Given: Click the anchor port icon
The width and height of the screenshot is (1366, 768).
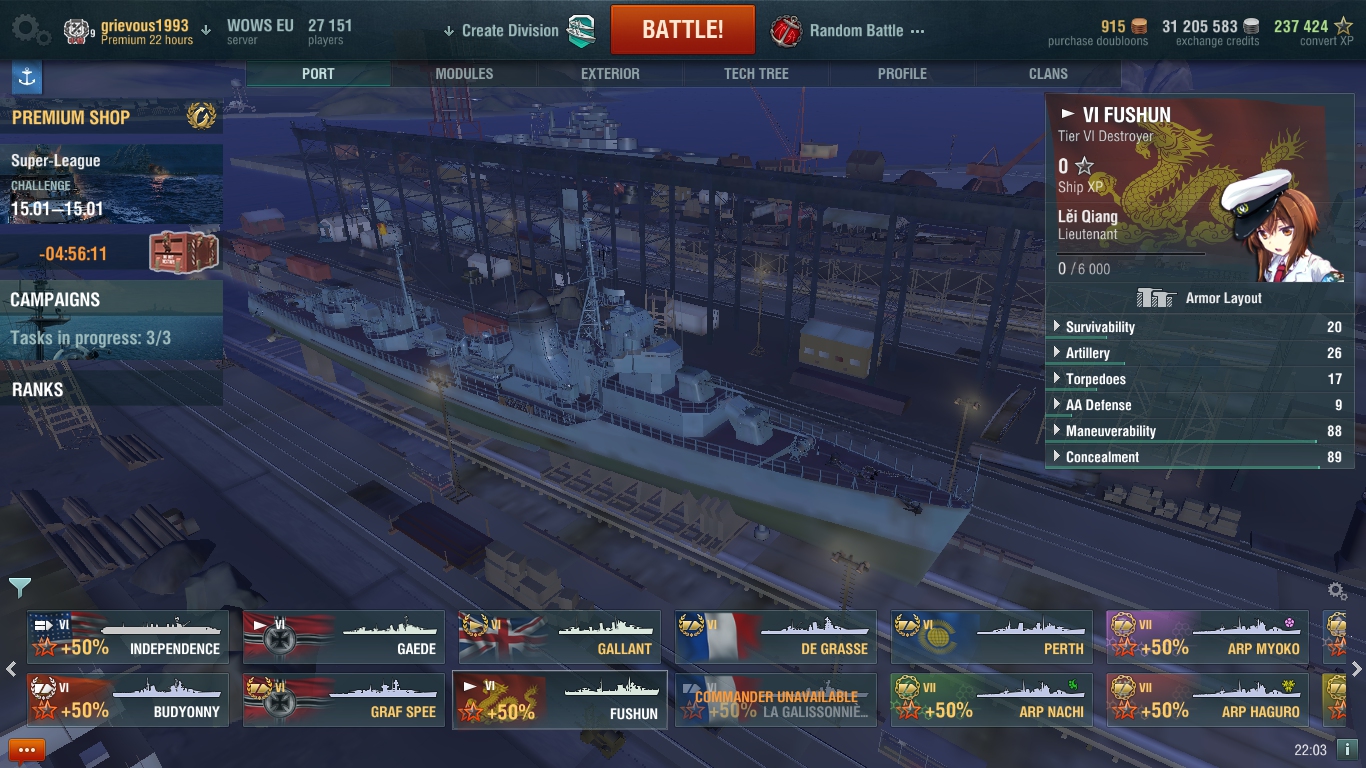Looking at the screenshot, I should 27,76.
